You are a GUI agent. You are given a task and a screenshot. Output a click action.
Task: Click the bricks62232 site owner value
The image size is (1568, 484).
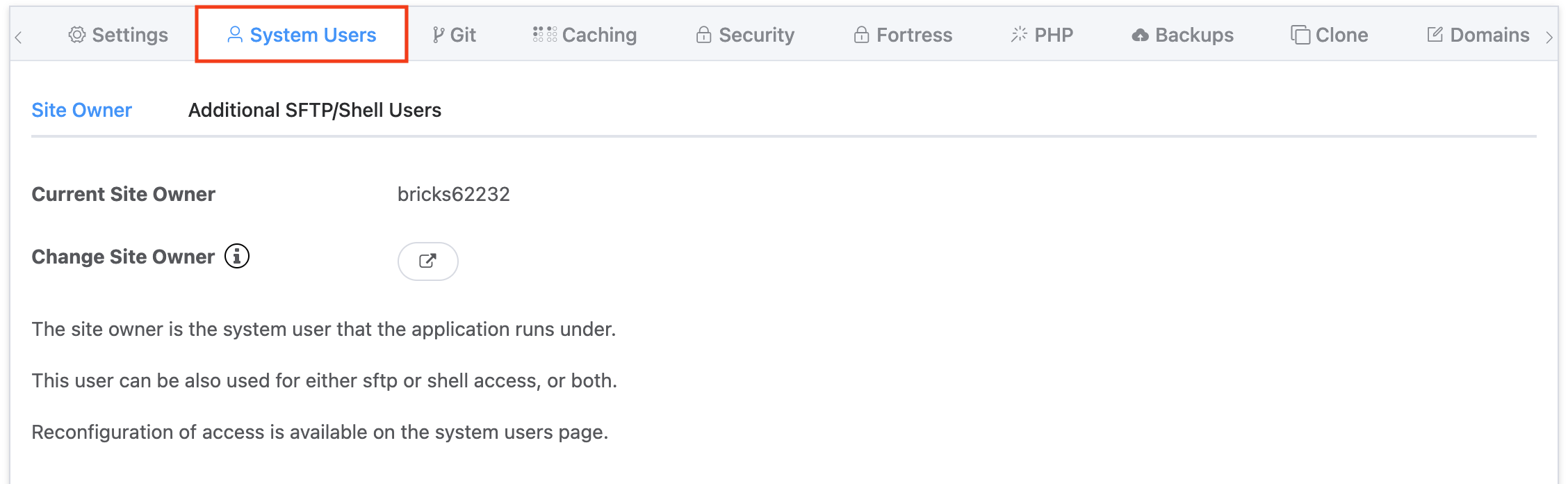tap(452, 194)
